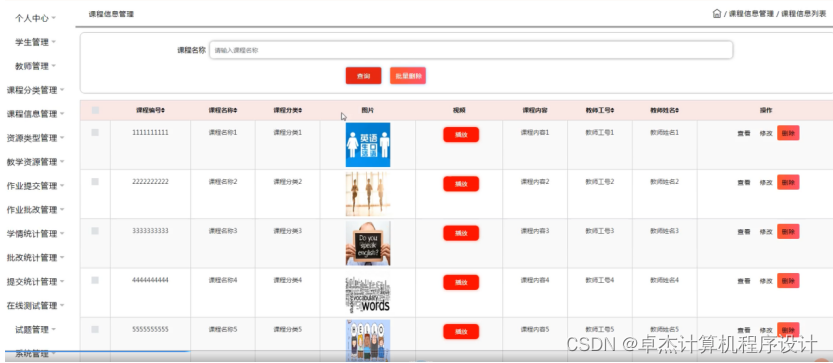
Task: Click 查看 for 课程名称3 row
Action: click(744, 232)
